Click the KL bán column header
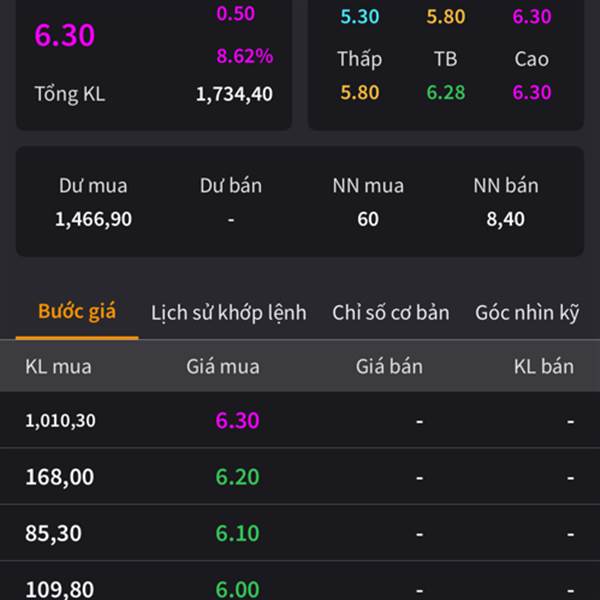 tap(544, 367)
